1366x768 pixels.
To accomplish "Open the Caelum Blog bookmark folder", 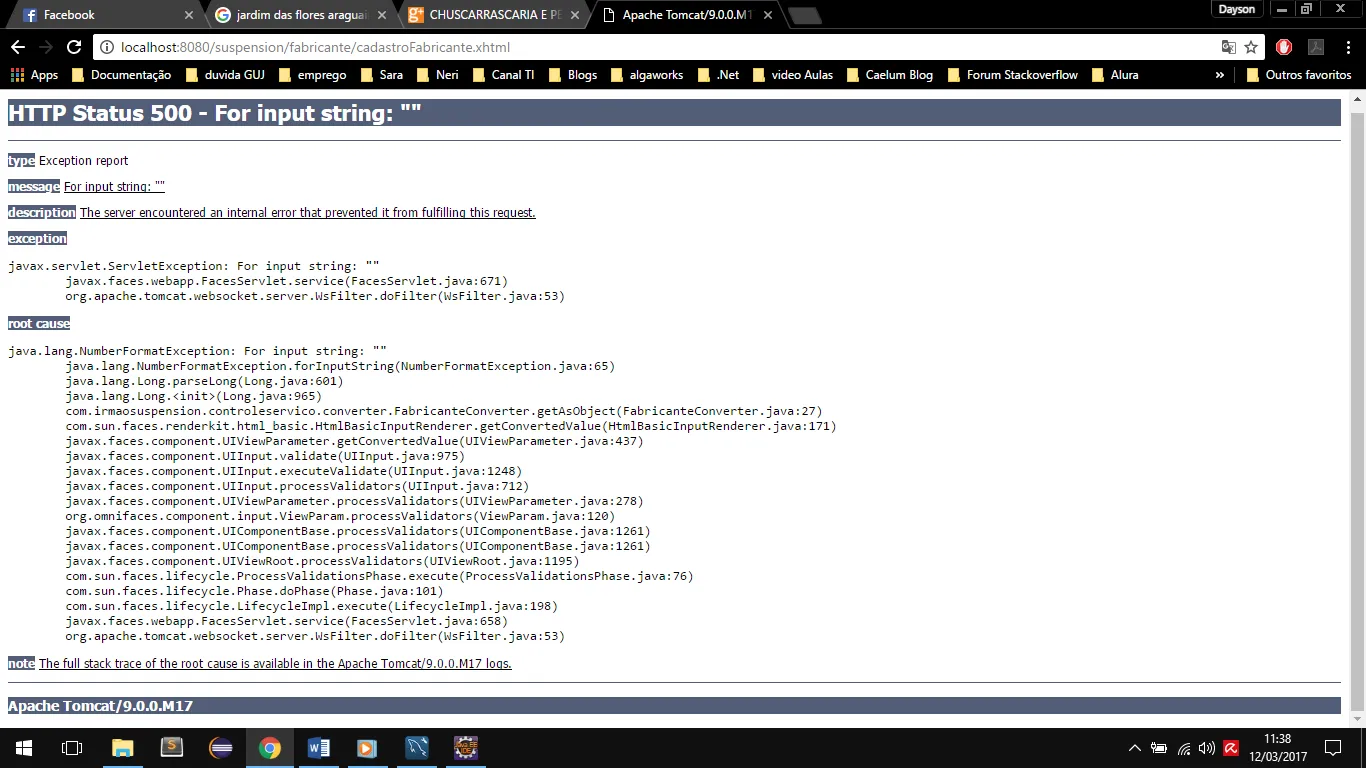I will [889, 75].
